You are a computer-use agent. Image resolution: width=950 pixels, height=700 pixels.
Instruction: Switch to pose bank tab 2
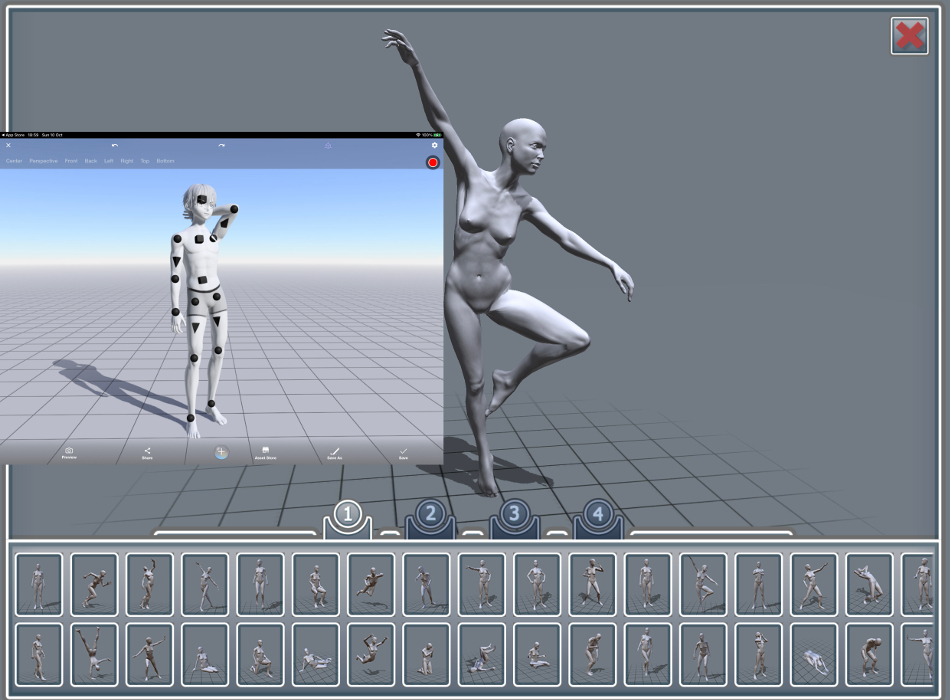click(x=430, y=513)
